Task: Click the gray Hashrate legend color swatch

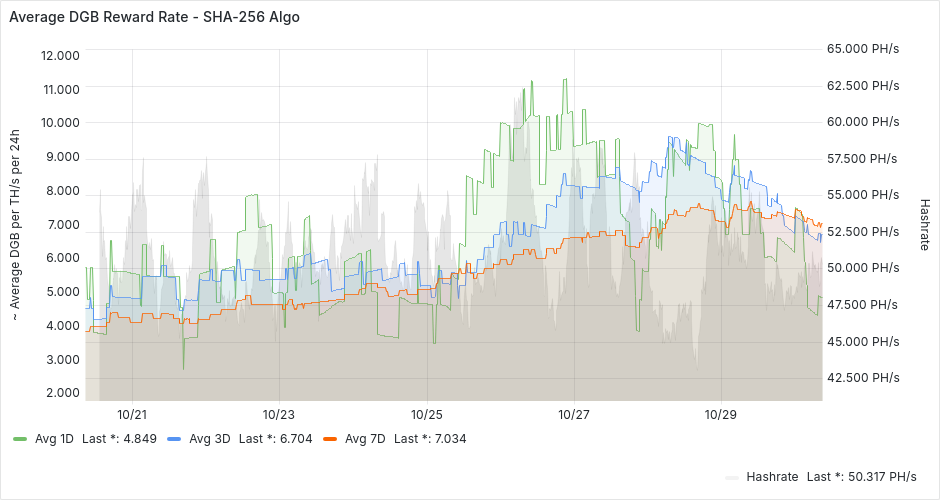Action: tap(732, 477)
